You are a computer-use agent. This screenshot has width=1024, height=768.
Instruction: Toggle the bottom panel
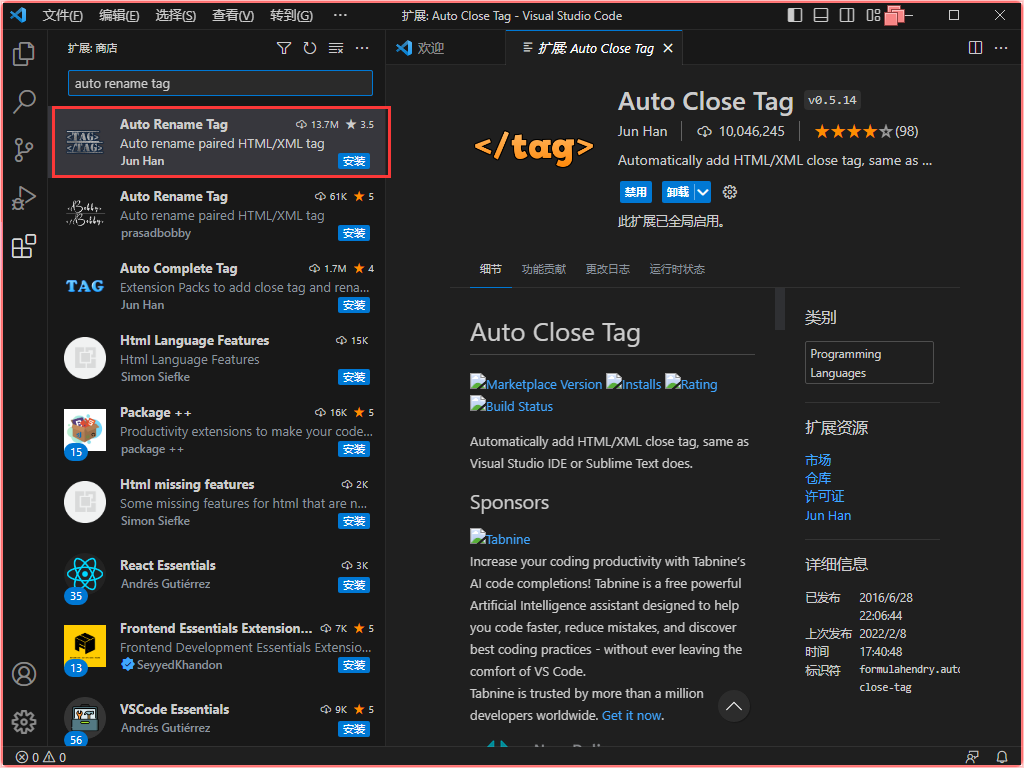coord(821,15)
